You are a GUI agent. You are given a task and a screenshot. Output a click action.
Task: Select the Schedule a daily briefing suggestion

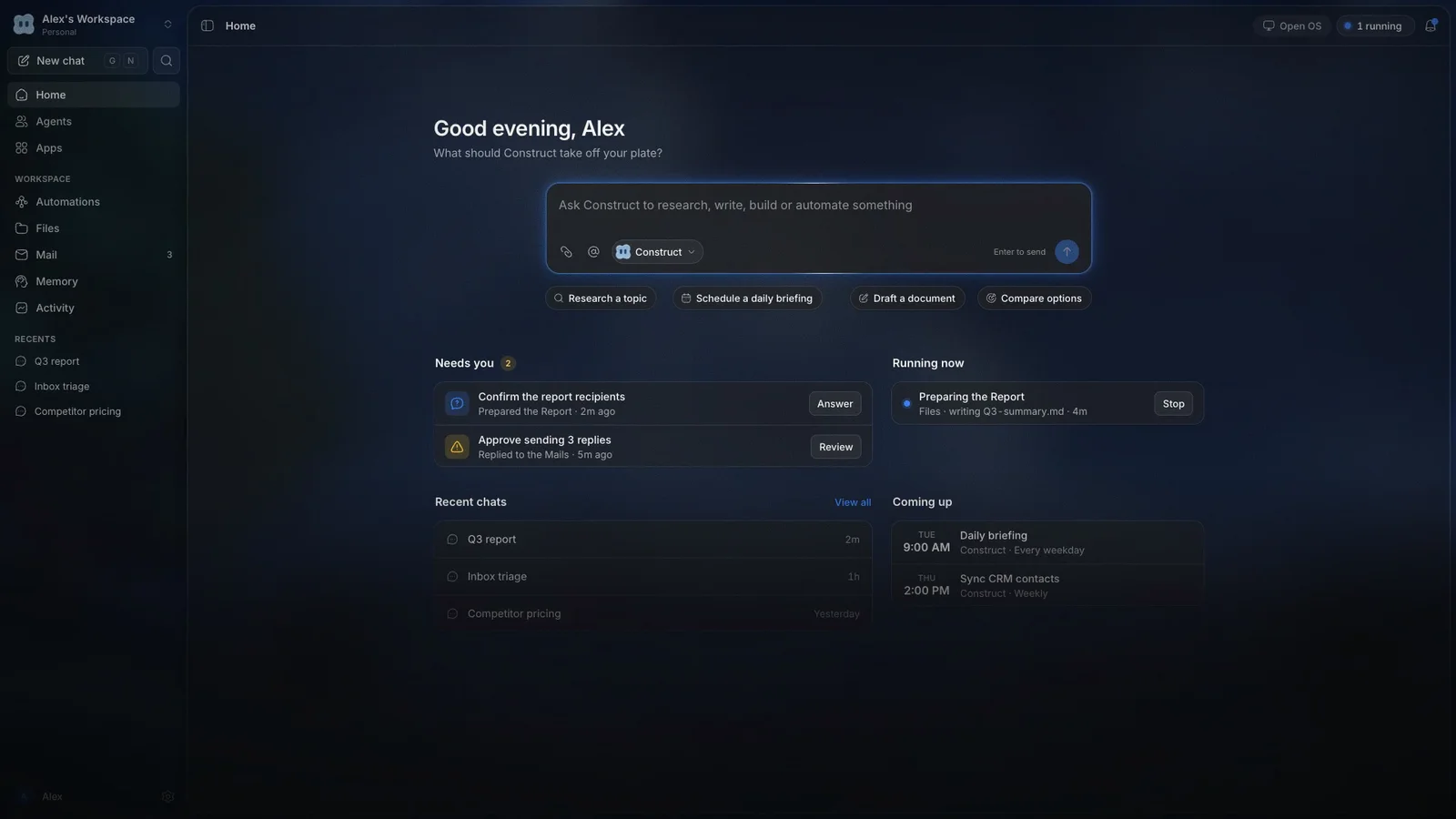tap(747, 298)
